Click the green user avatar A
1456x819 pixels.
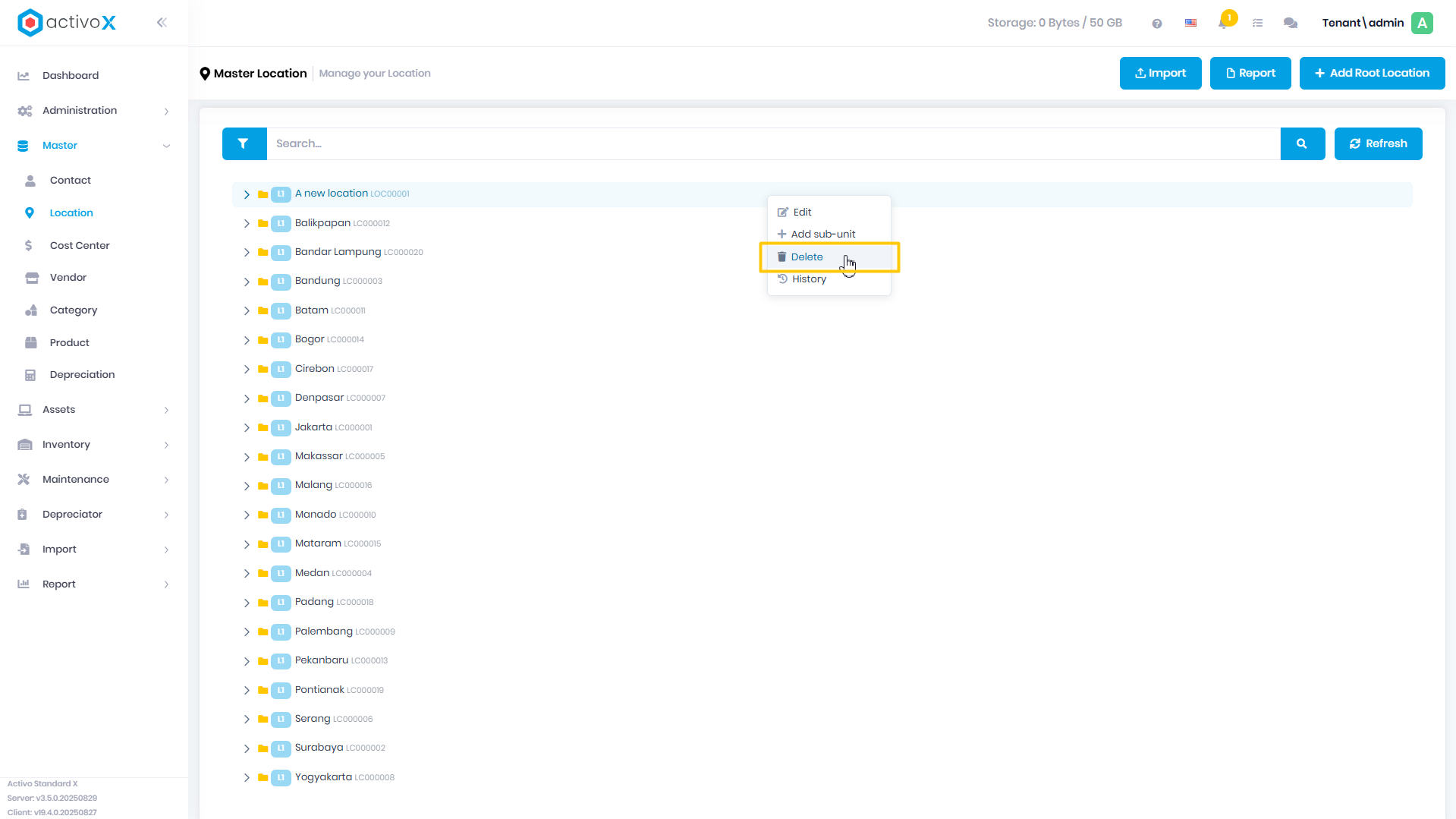[1423, 23]
